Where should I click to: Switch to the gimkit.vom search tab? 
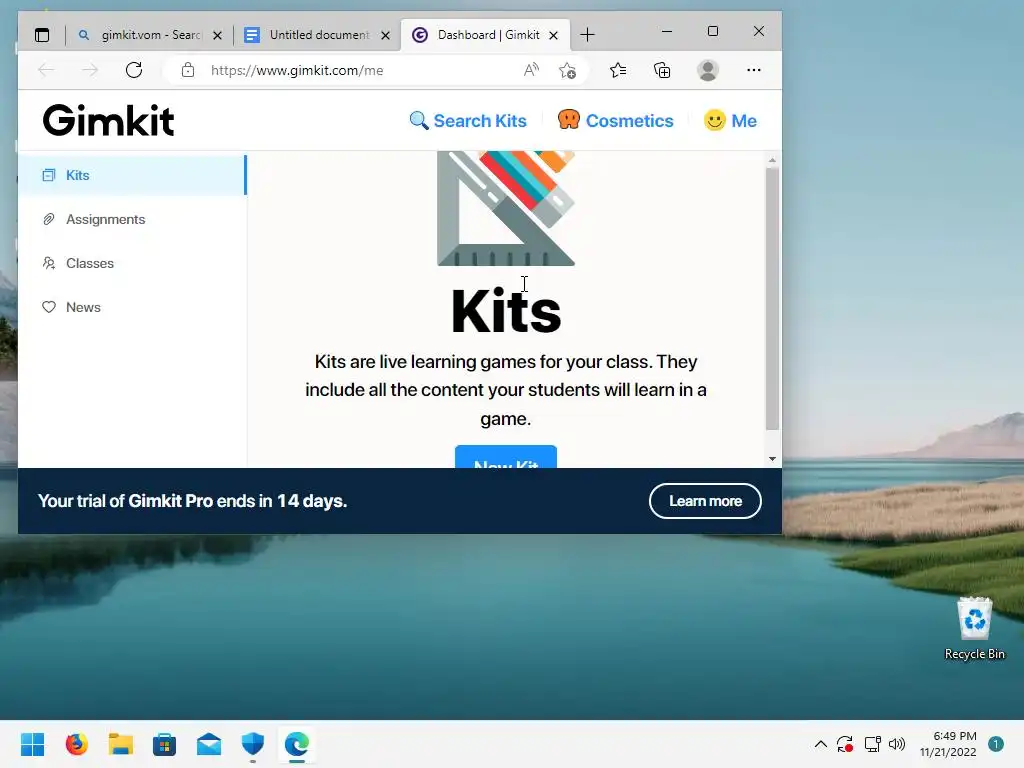(x=150, y=35)
